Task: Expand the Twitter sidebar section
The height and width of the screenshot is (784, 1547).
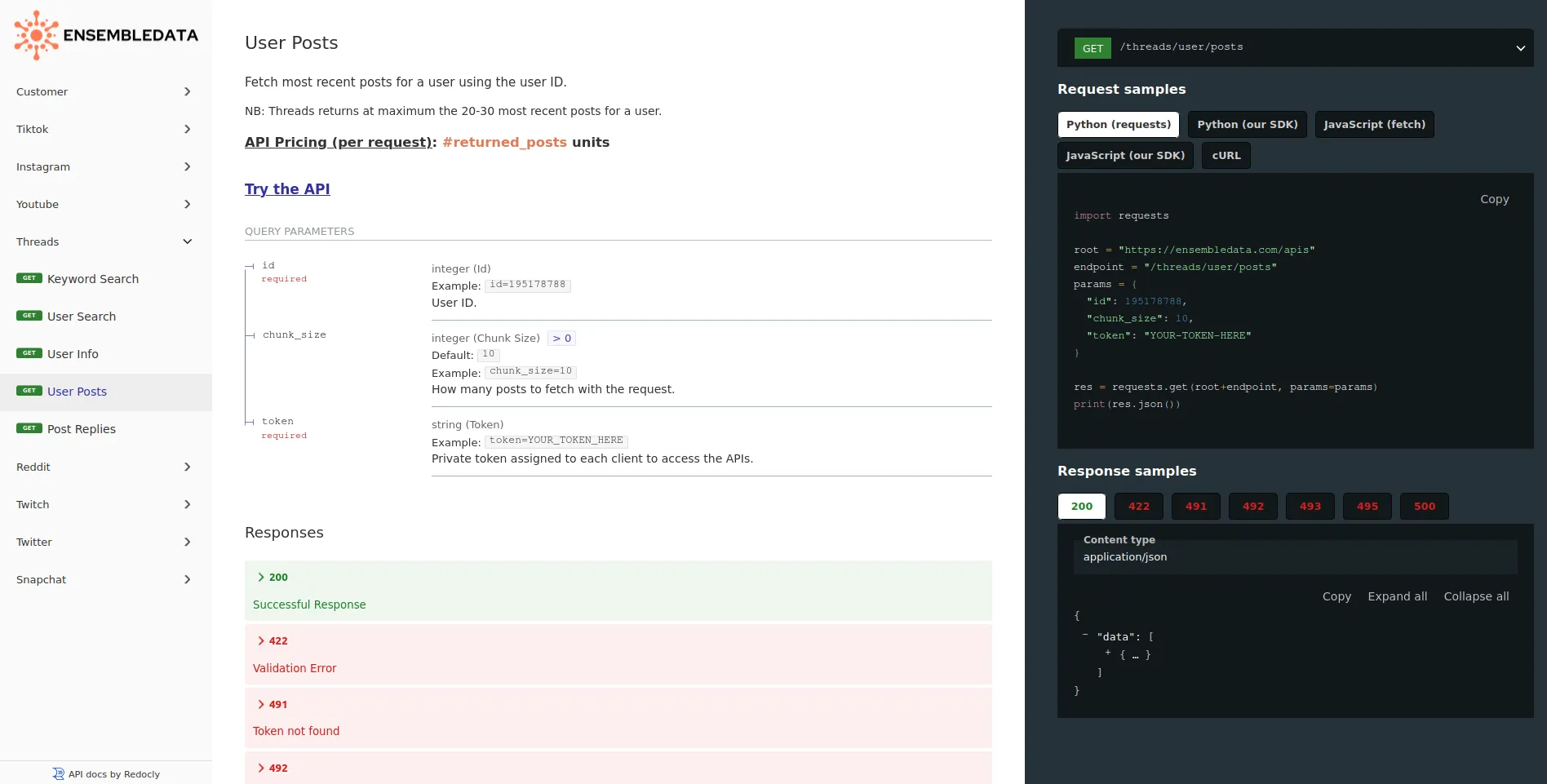Action: coord(106,542)
